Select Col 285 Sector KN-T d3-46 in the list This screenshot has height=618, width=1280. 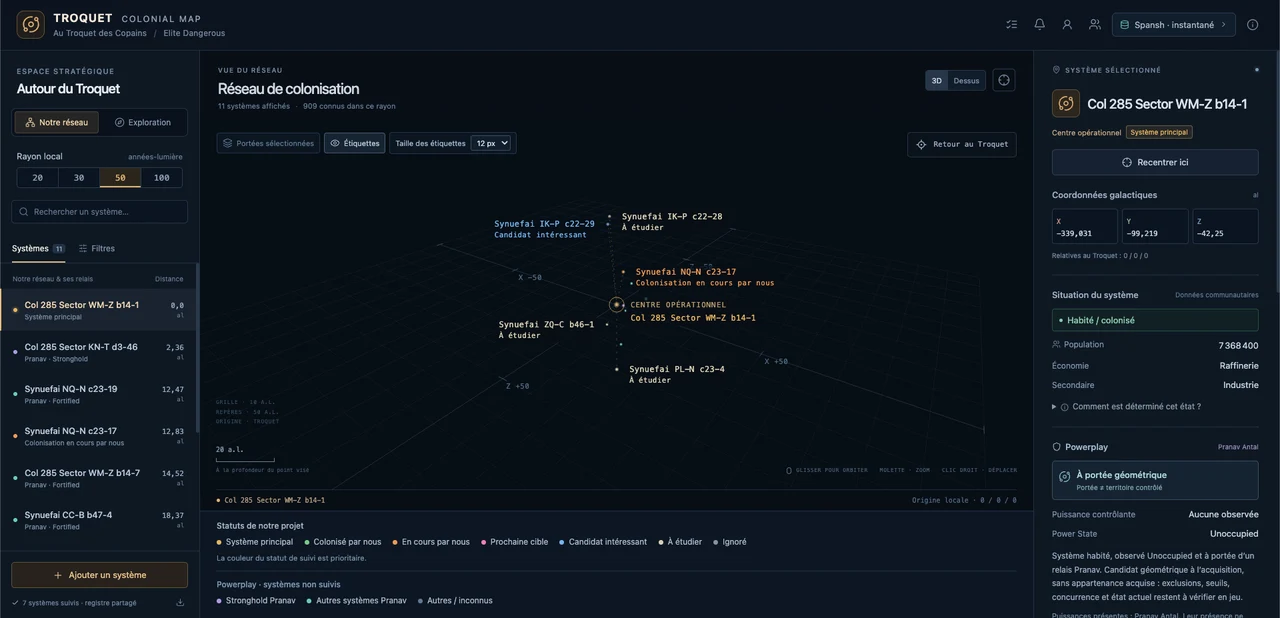(x=99, y=352)
